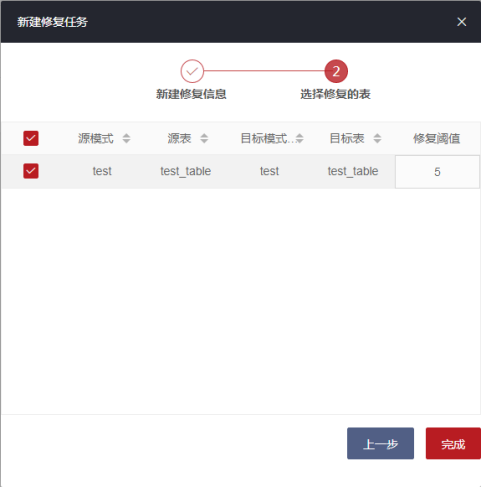Uncheck the test_table row checkbox
The image size is (482, 487).
pos(31,171)
